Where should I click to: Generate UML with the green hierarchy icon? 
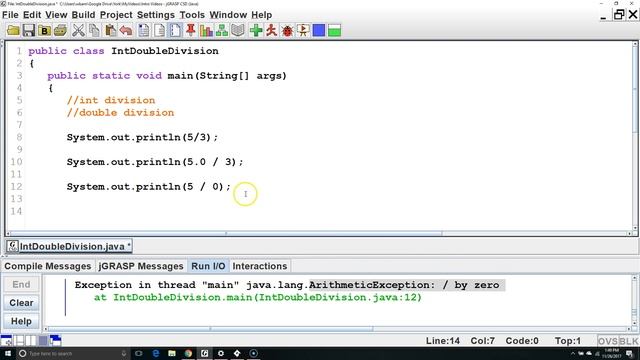click(222, 31)
